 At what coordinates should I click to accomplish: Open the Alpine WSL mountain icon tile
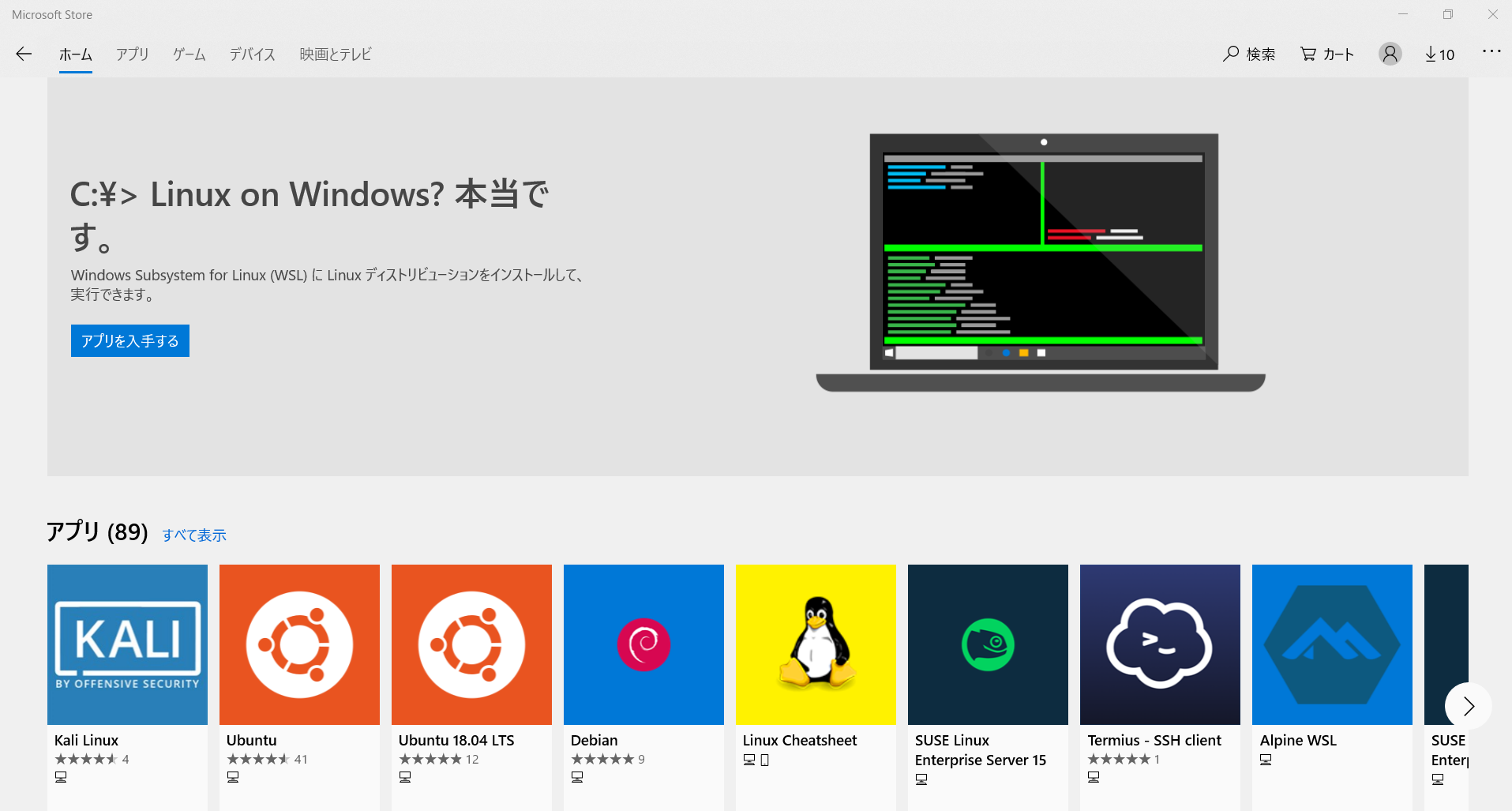point(1332,644)
